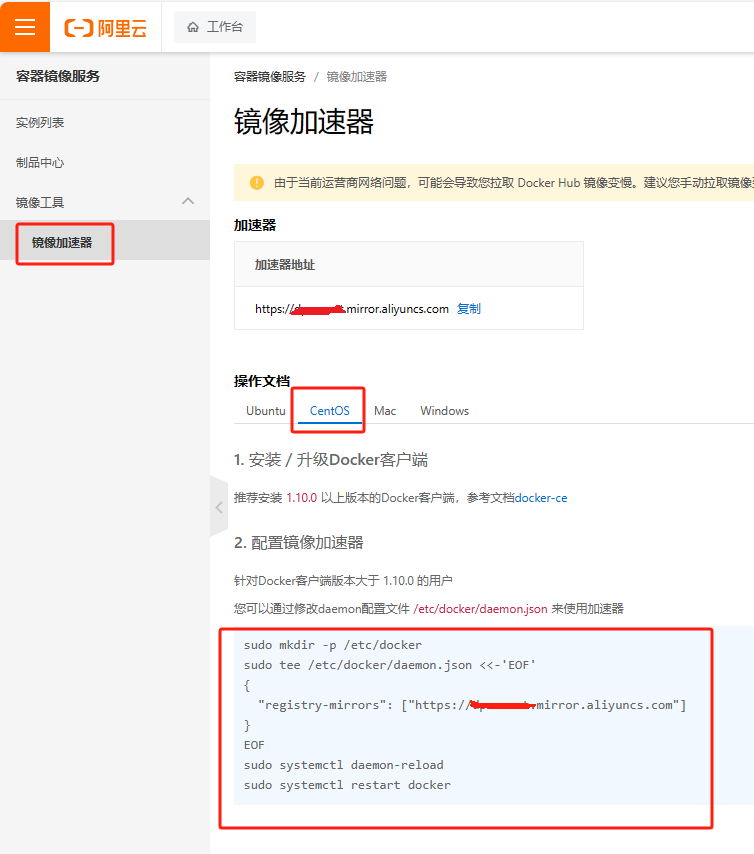754x854 pixels.
Task: Click the /etc/docker/daemon.json path text
Action: tap(480, 609)
